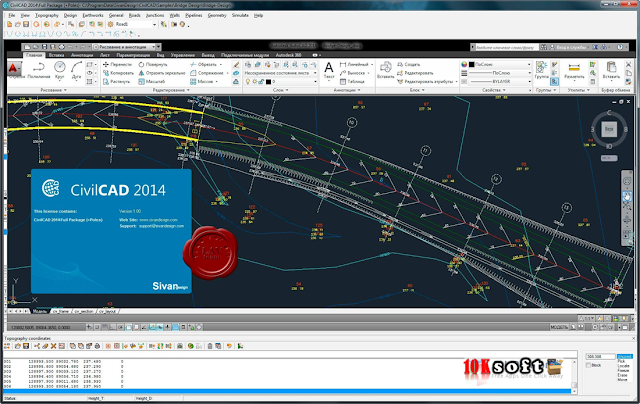
Task: Click the undo arrow in Topography coordinates toolbar
Action: 229,346
